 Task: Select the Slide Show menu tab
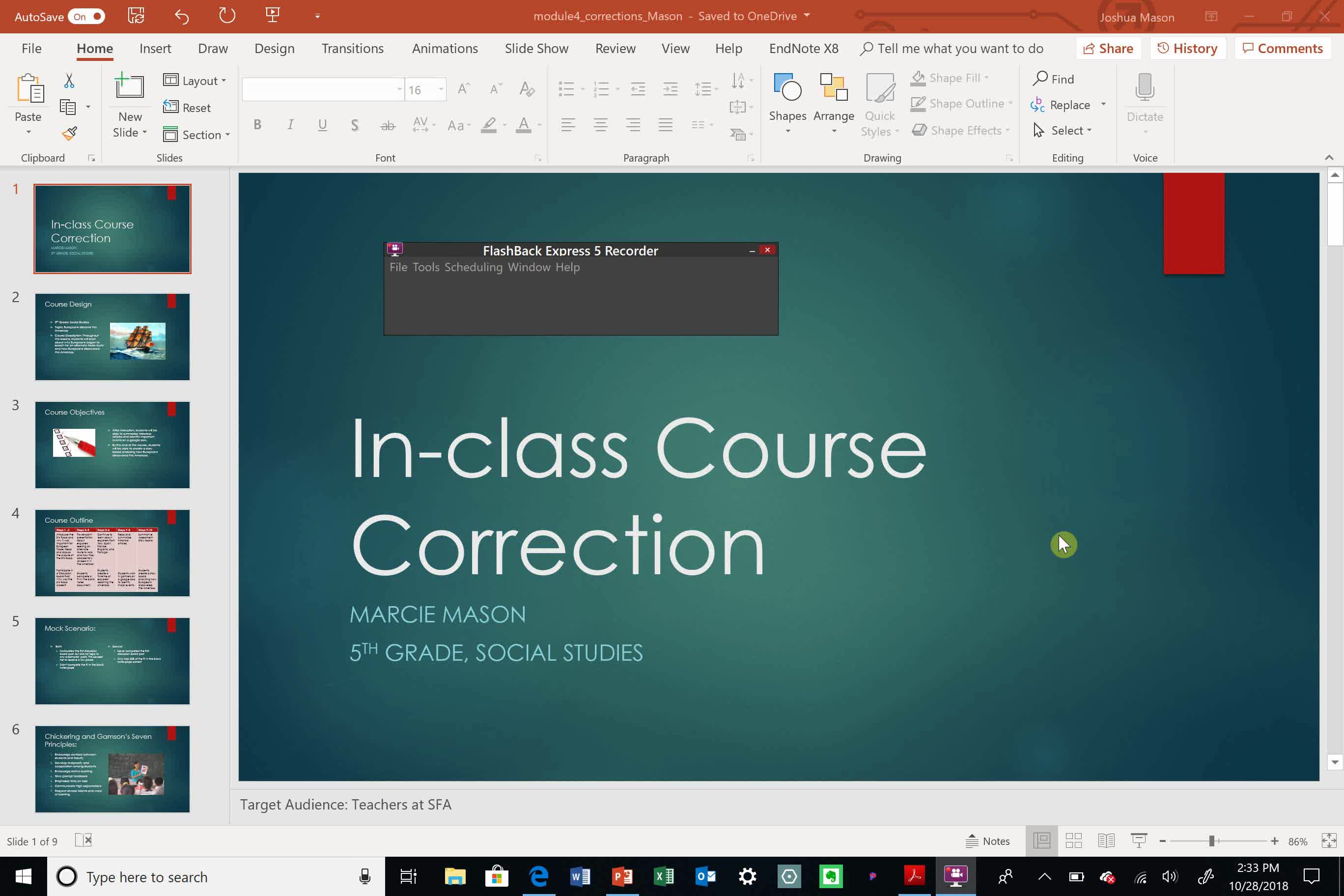coord(537,48)
